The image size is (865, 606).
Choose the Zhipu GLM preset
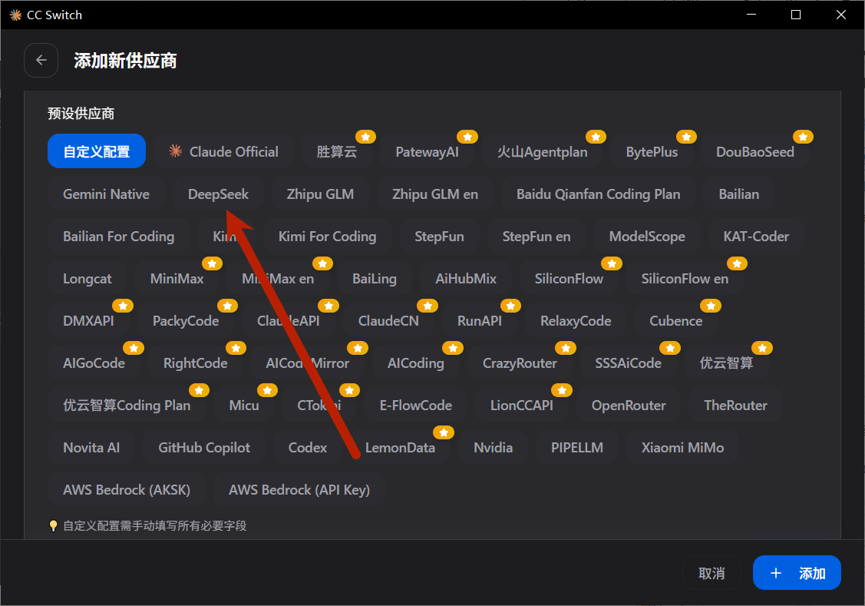point(320,194)
